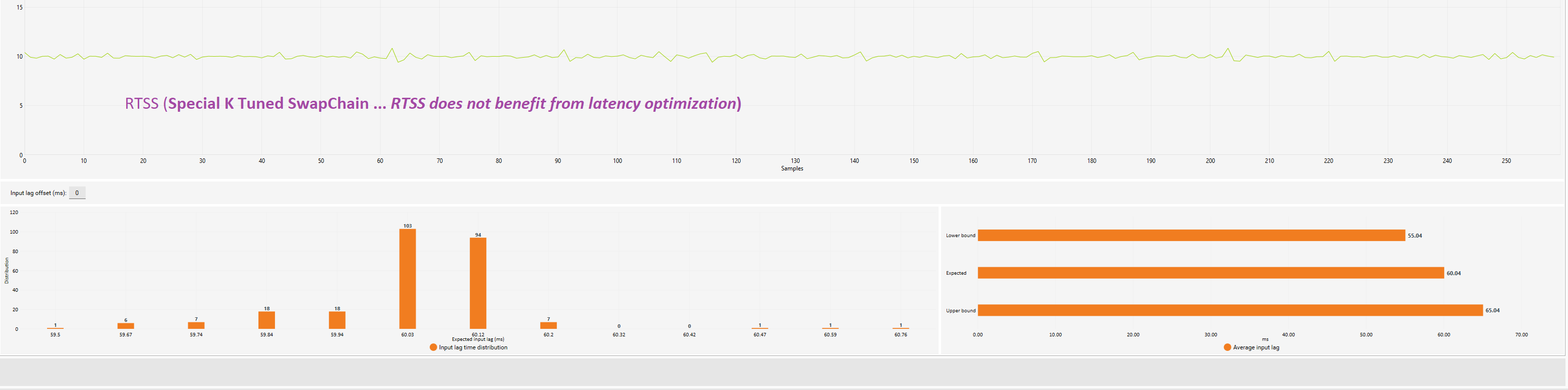The width and height of the screenshot is (1568, 390).
Task: Toggle the Input lag time distribution legend marker
Action: coord(433,347)
